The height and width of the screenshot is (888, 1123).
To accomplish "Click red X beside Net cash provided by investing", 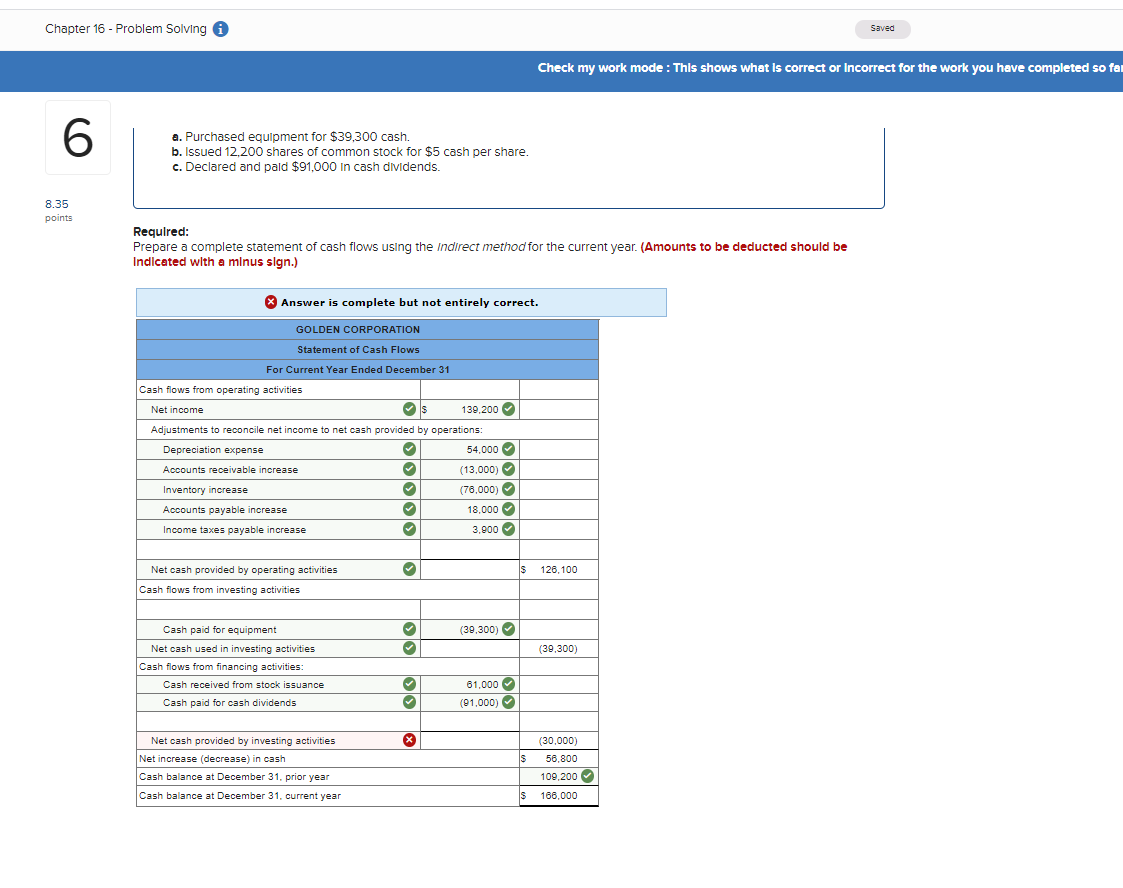I will [x=409, y=740].
